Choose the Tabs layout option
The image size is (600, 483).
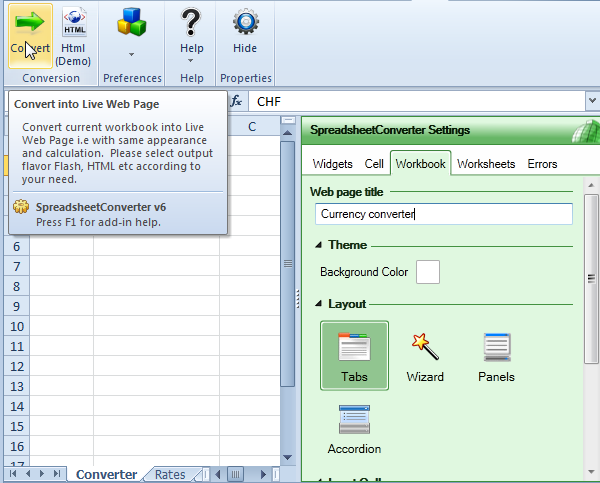354,356
